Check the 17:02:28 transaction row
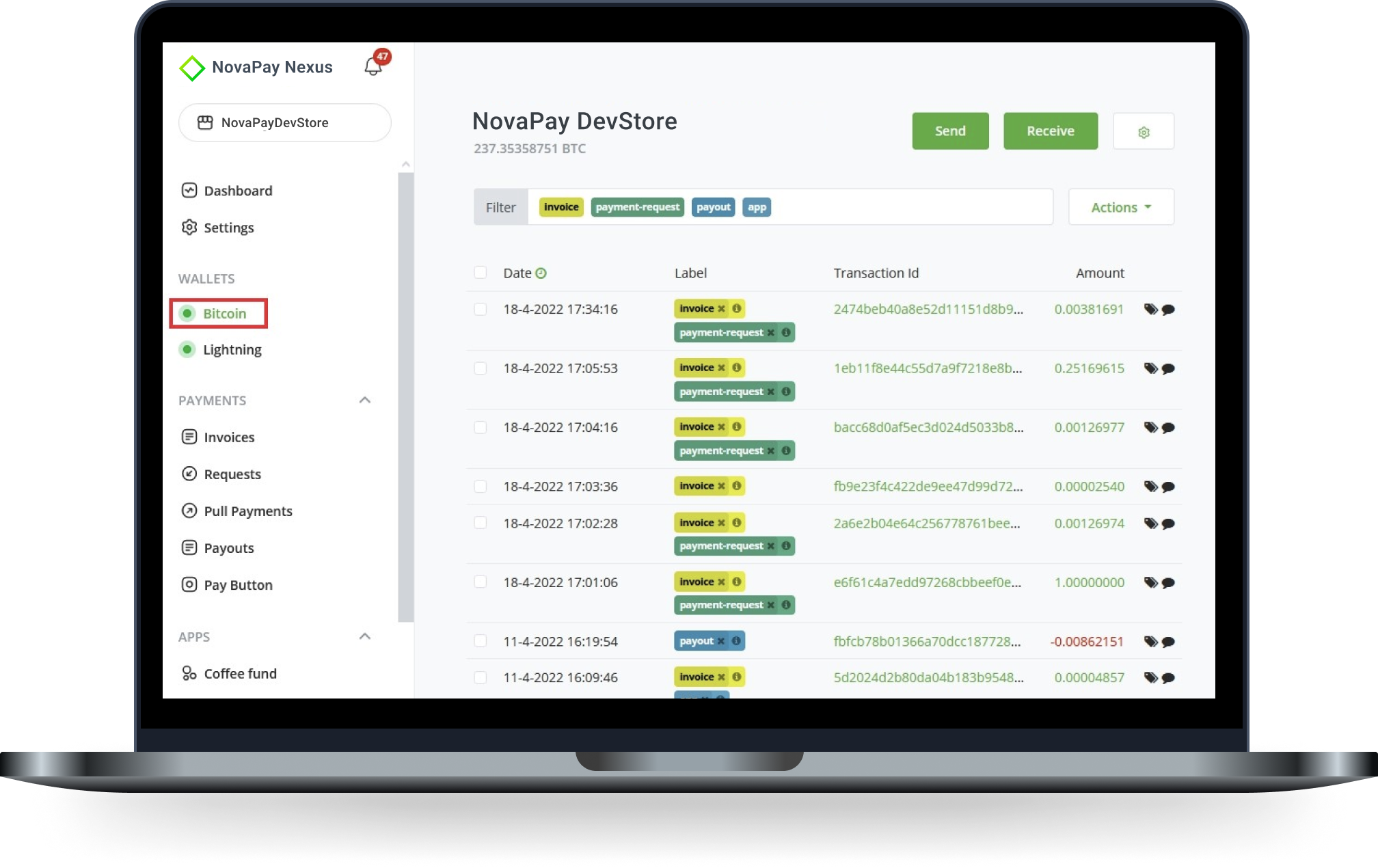This screenshot has width=1378, height=868. click(481, 523)
